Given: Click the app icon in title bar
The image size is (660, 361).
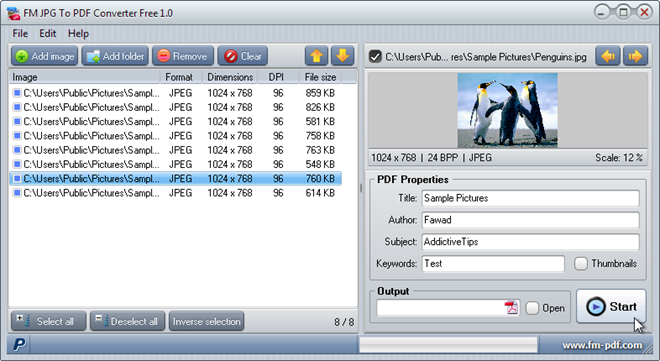Looking at the screenshot, I should point(13,13).
